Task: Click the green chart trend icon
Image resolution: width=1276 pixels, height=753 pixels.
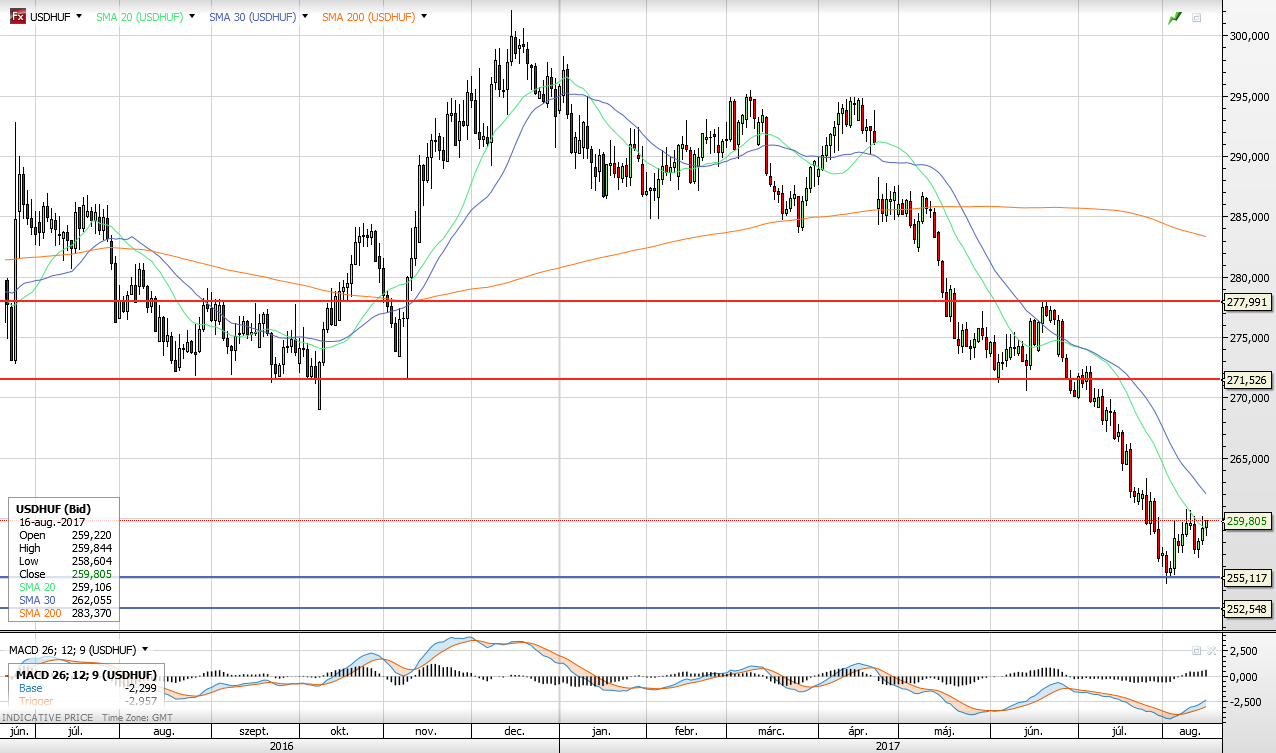Action: [1174, 18]
